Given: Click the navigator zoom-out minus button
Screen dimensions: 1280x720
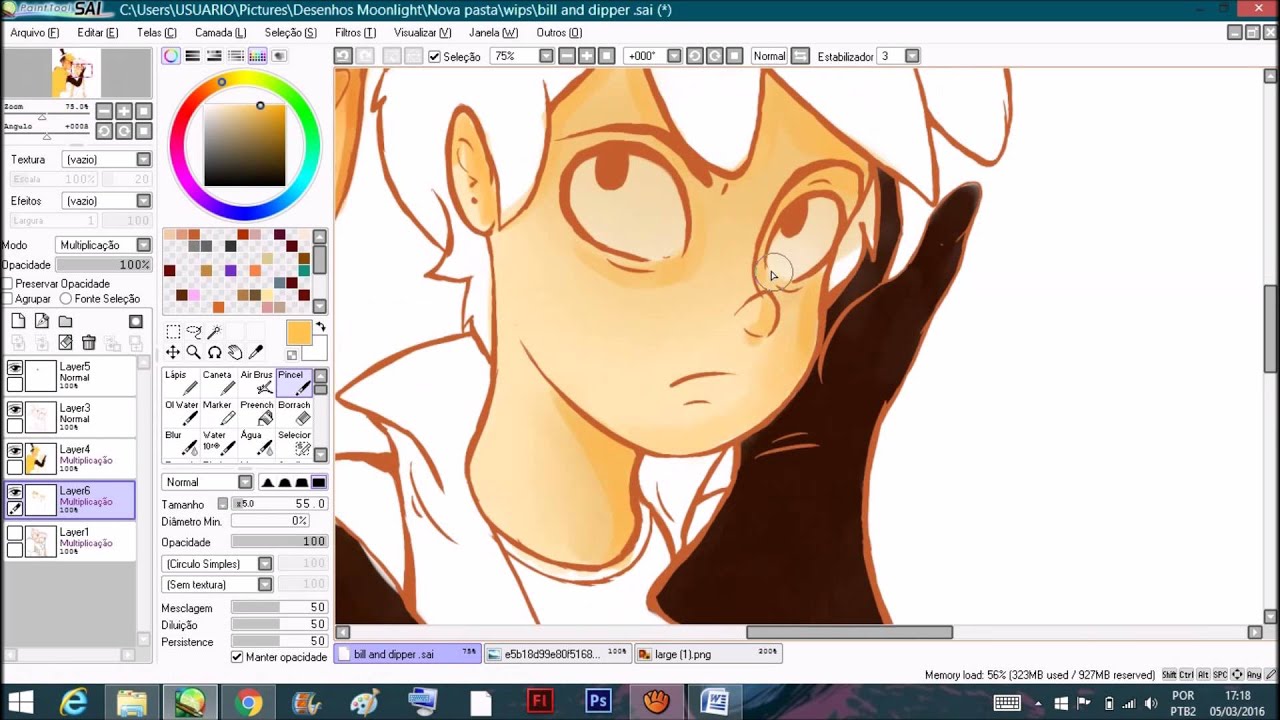Looking at the screenshot, I should point(104,111).
